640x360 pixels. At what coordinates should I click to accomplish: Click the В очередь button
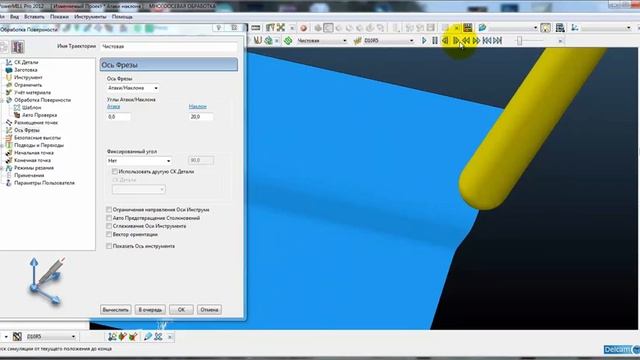coord(150,310)
